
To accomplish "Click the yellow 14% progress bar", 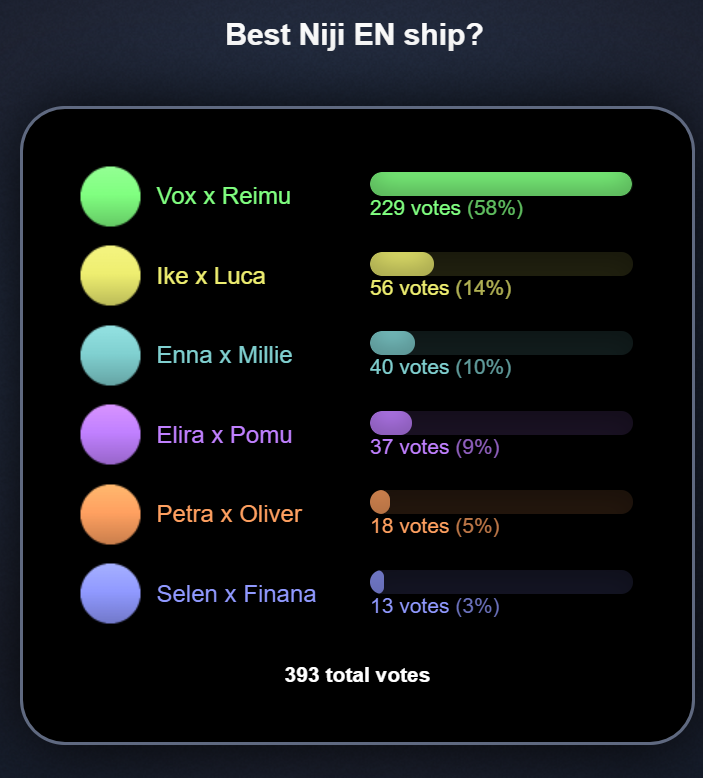I will pyautogui.click(x=501, y=263).
